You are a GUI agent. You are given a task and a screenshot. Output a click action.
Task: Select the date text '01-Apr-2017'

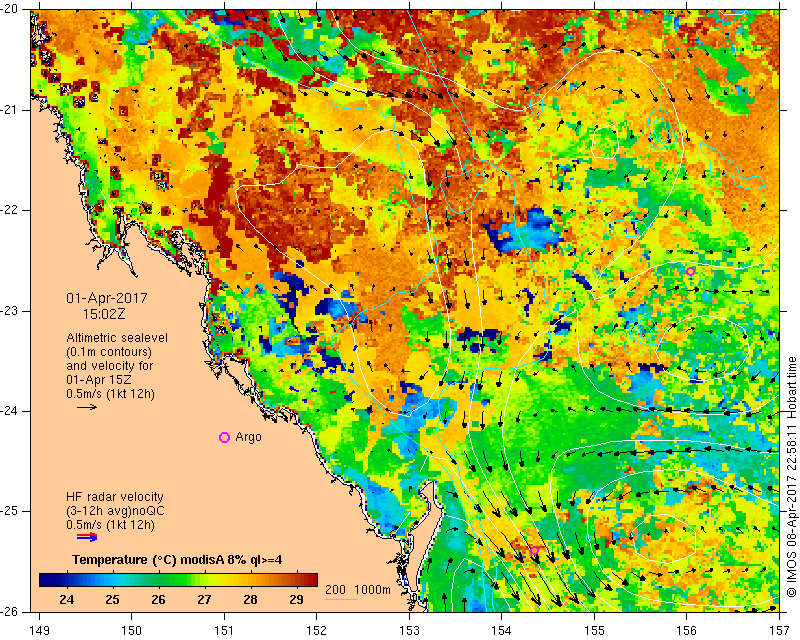107,298
